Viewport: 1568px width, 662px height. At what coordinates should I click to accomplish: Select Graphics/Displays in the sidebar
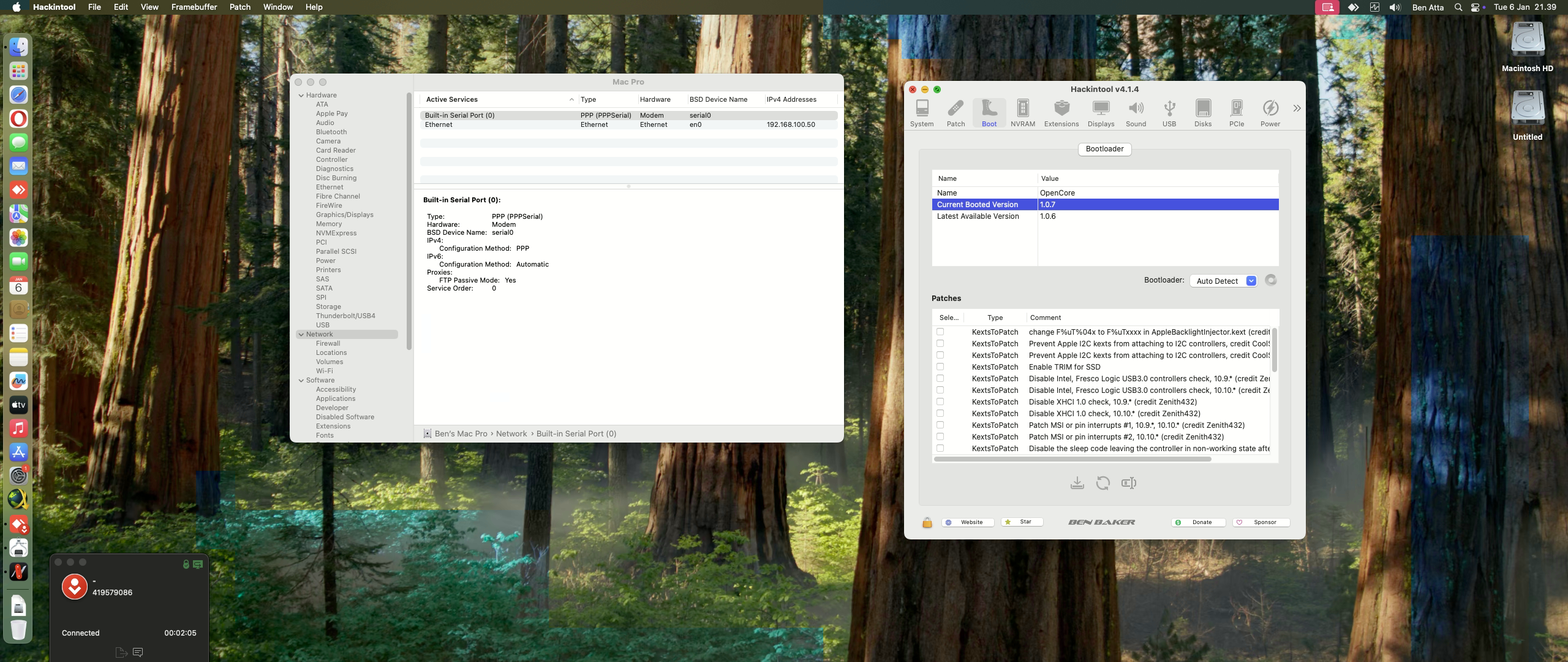coord(345,215)
